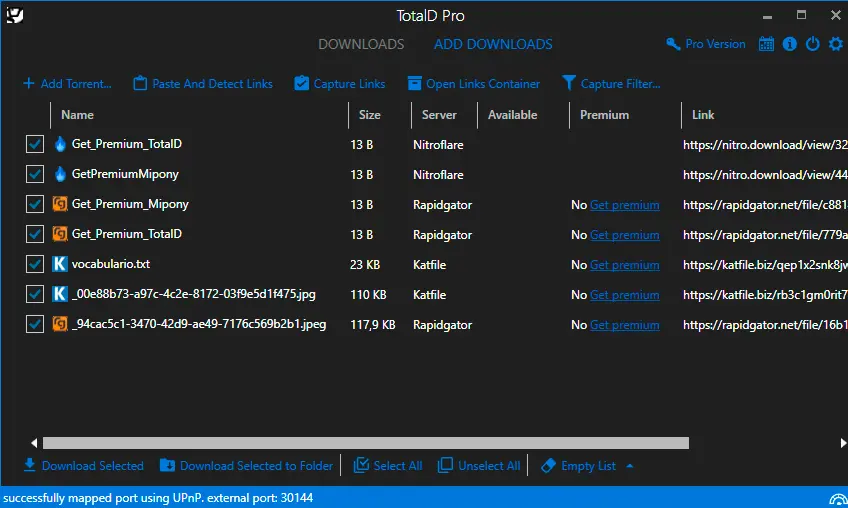Click the horizontal scrollbar thumb

coord(366,443)
